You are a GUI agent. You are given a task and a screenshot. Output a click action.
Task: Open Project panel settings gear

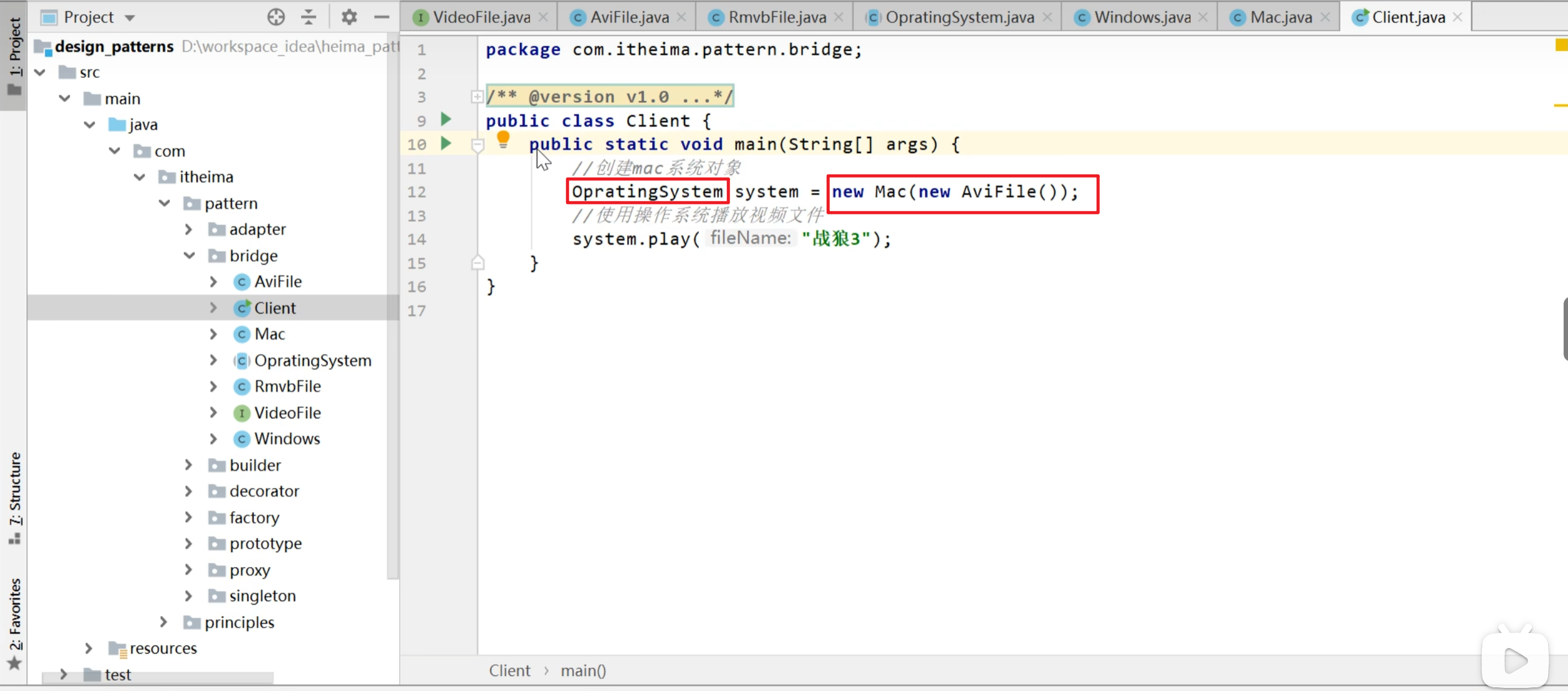pos(349,17)
